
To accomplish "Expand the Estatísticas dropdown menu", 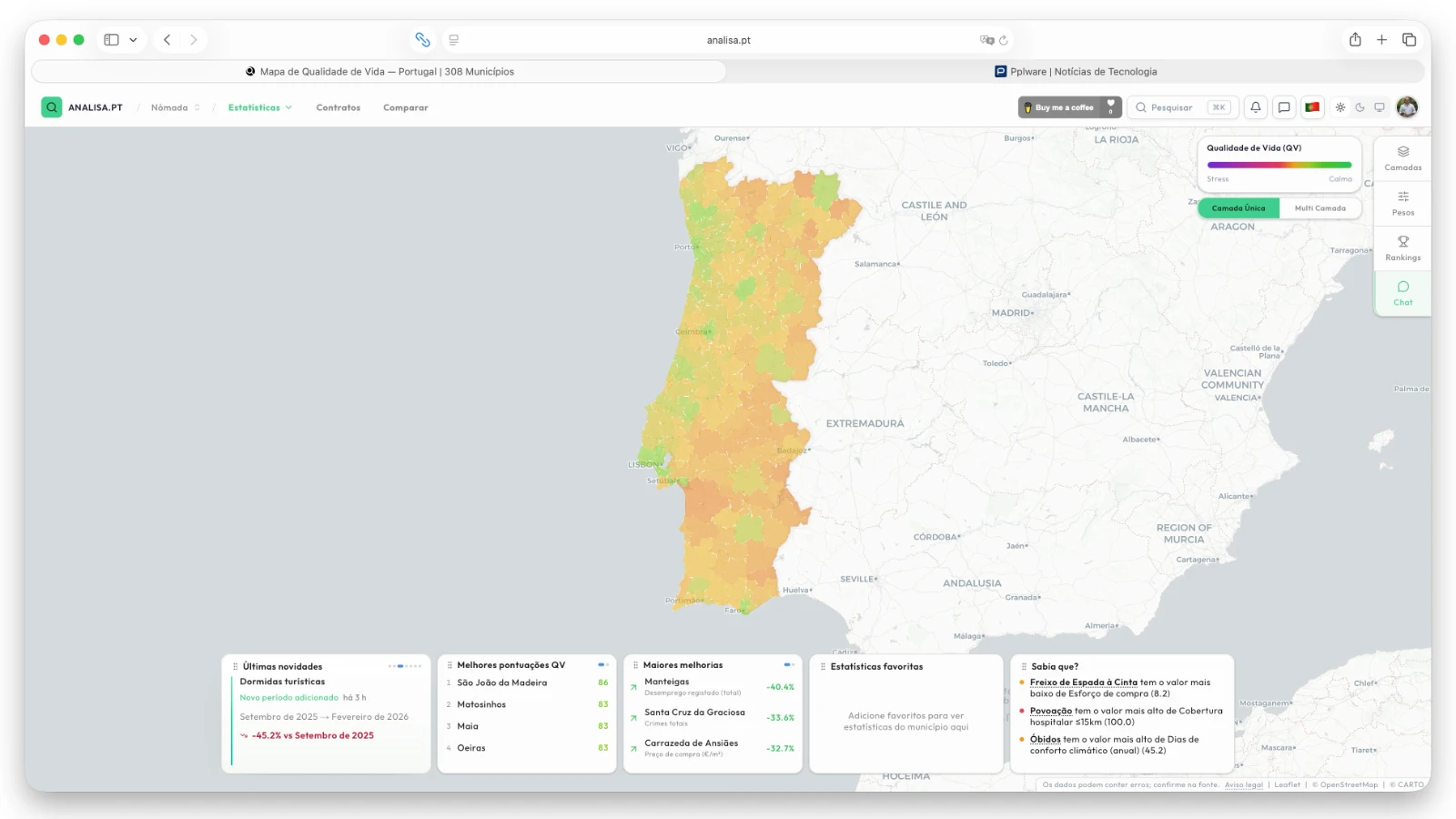I will click(x=260, y=107).
